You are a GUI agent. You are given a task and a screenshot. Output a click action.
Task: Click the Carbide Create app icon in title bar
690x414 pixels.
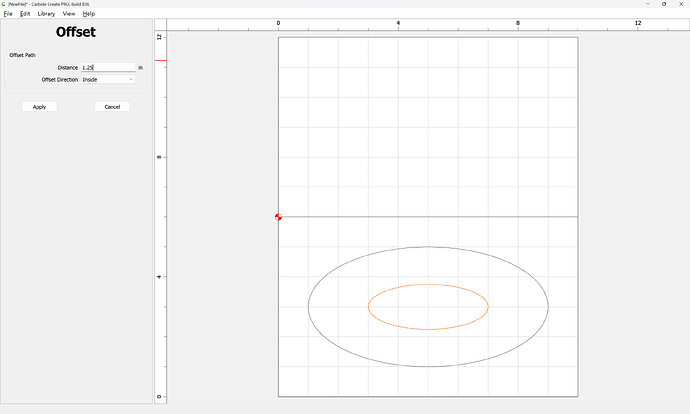(x=4, y=4)
